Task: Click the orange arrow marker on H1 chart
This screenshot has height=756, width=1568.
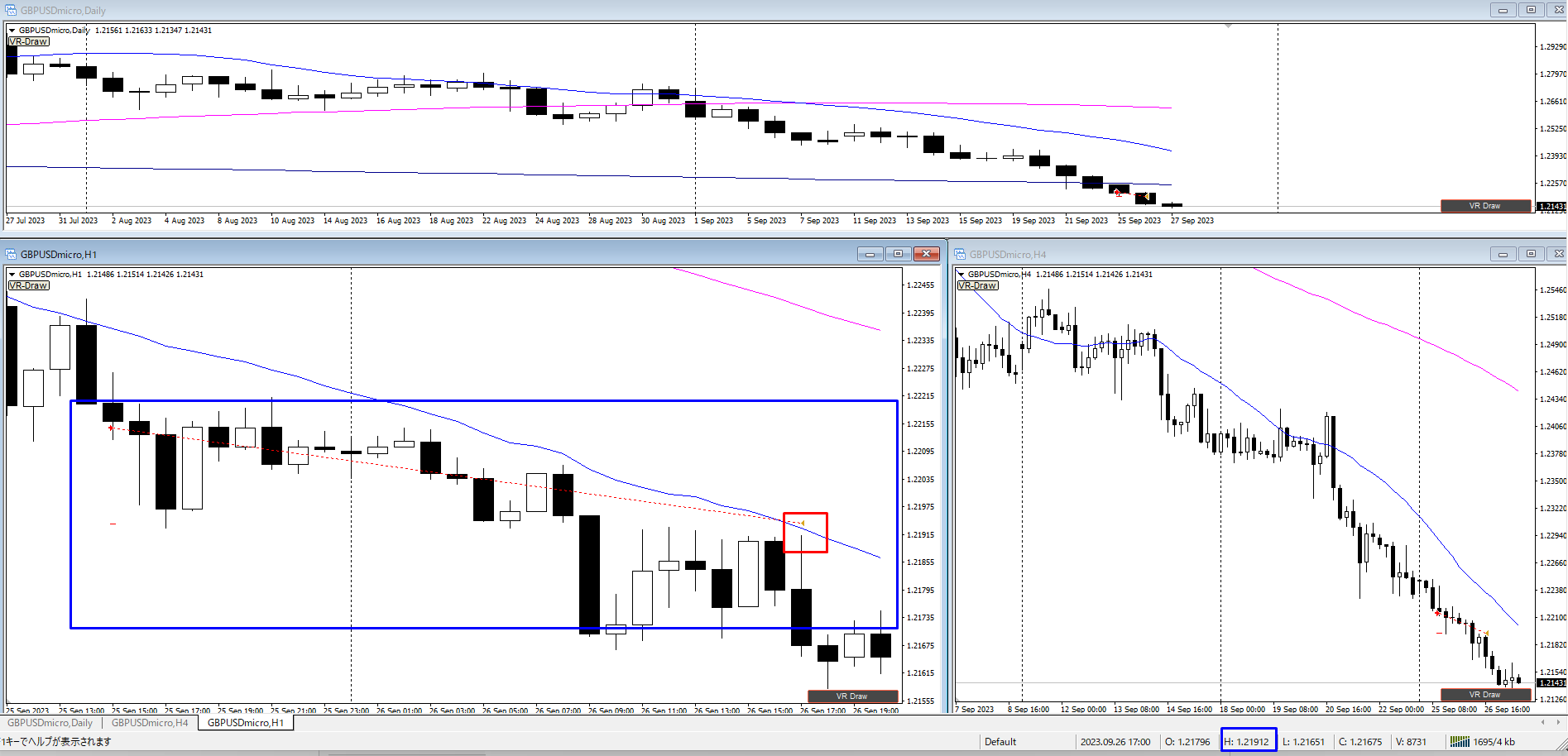Action: tap(801, 523)
